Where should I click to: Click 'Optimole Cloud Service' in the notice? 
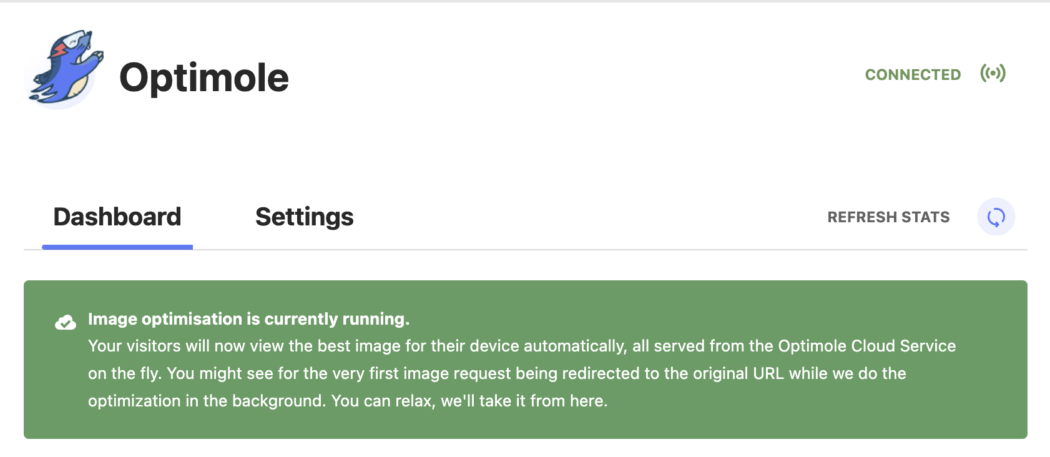(x=867, y=346)
